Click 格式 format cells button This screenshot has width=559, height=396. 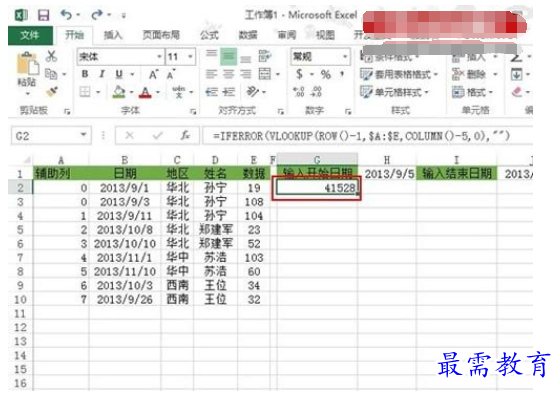pos(472,92)
